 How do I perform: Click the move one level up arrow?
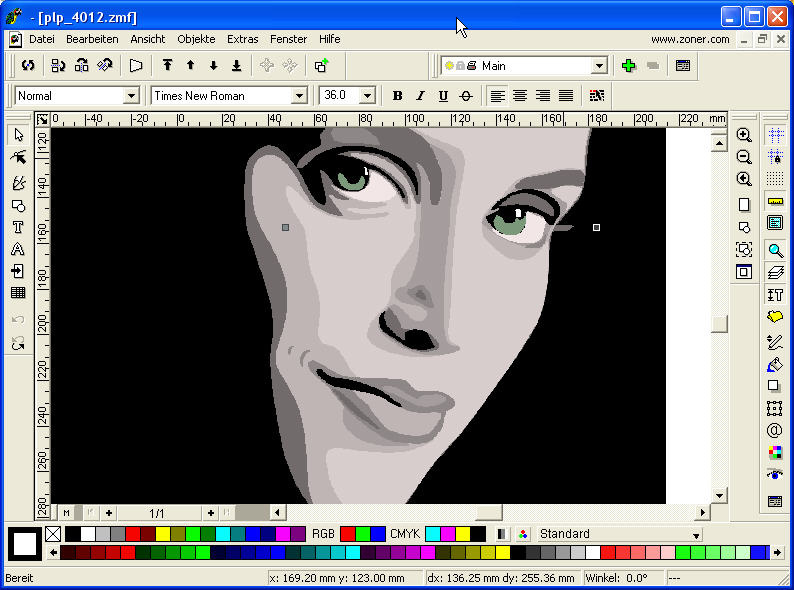[x=190, y=65]
